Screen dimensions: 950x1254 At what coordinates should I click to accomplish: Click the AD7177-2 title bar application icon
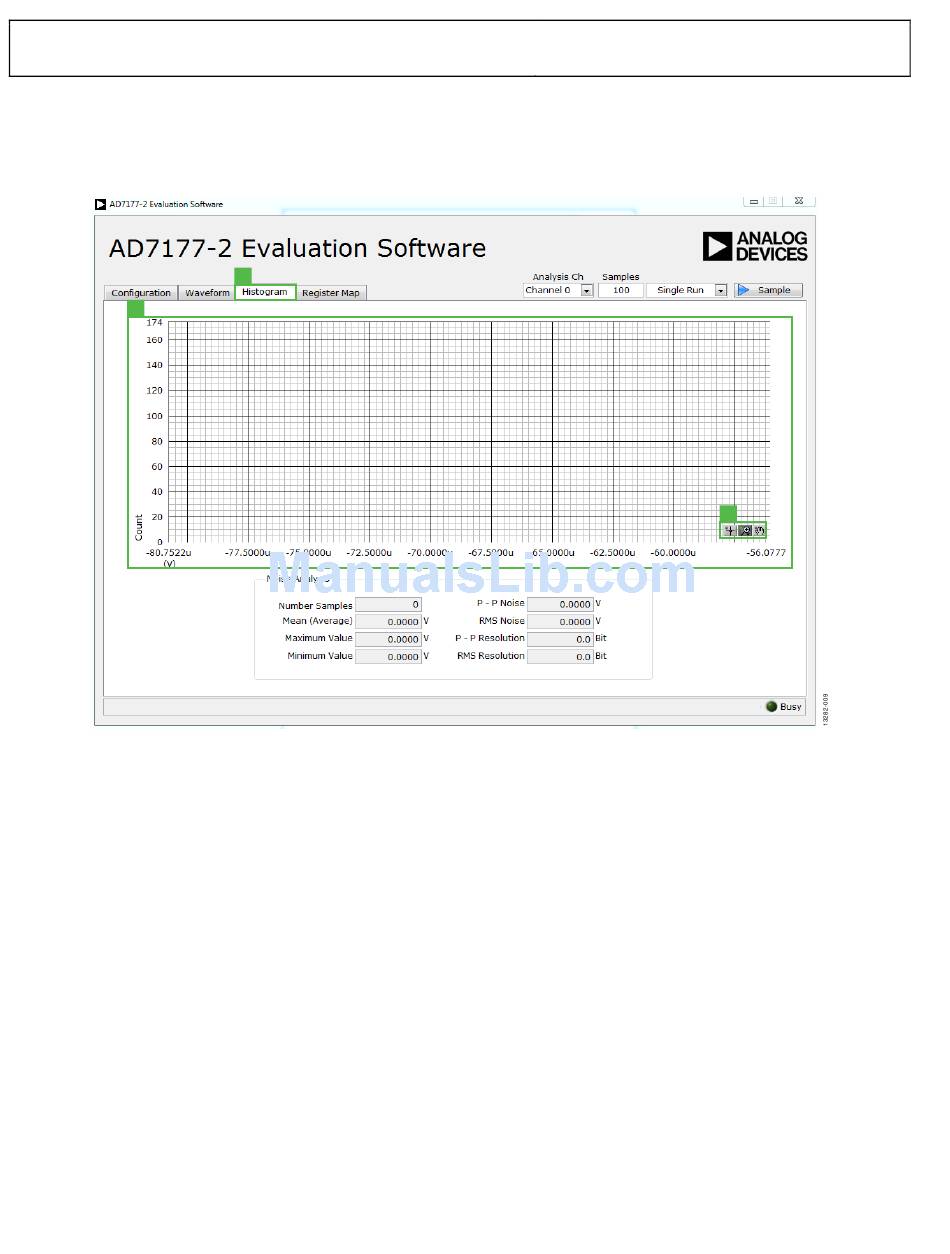tap(100, 204)
